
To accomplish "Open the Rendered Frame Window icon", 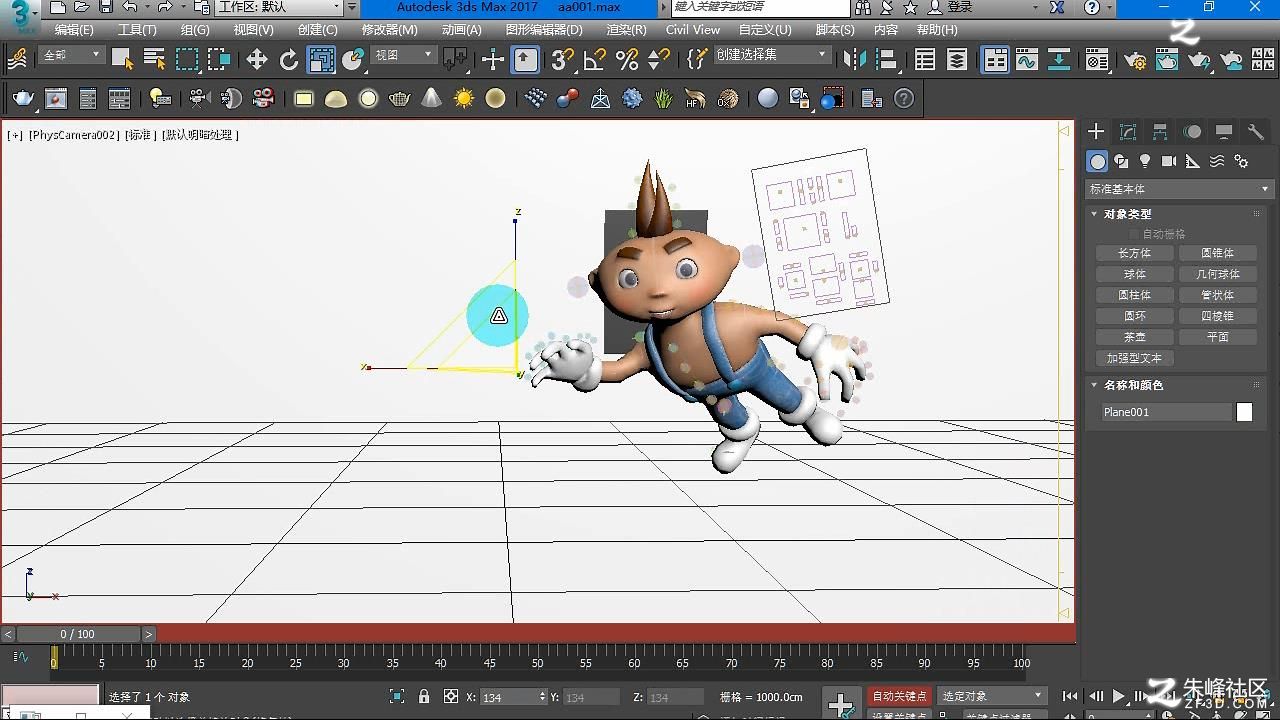I will click(1167, 59).
